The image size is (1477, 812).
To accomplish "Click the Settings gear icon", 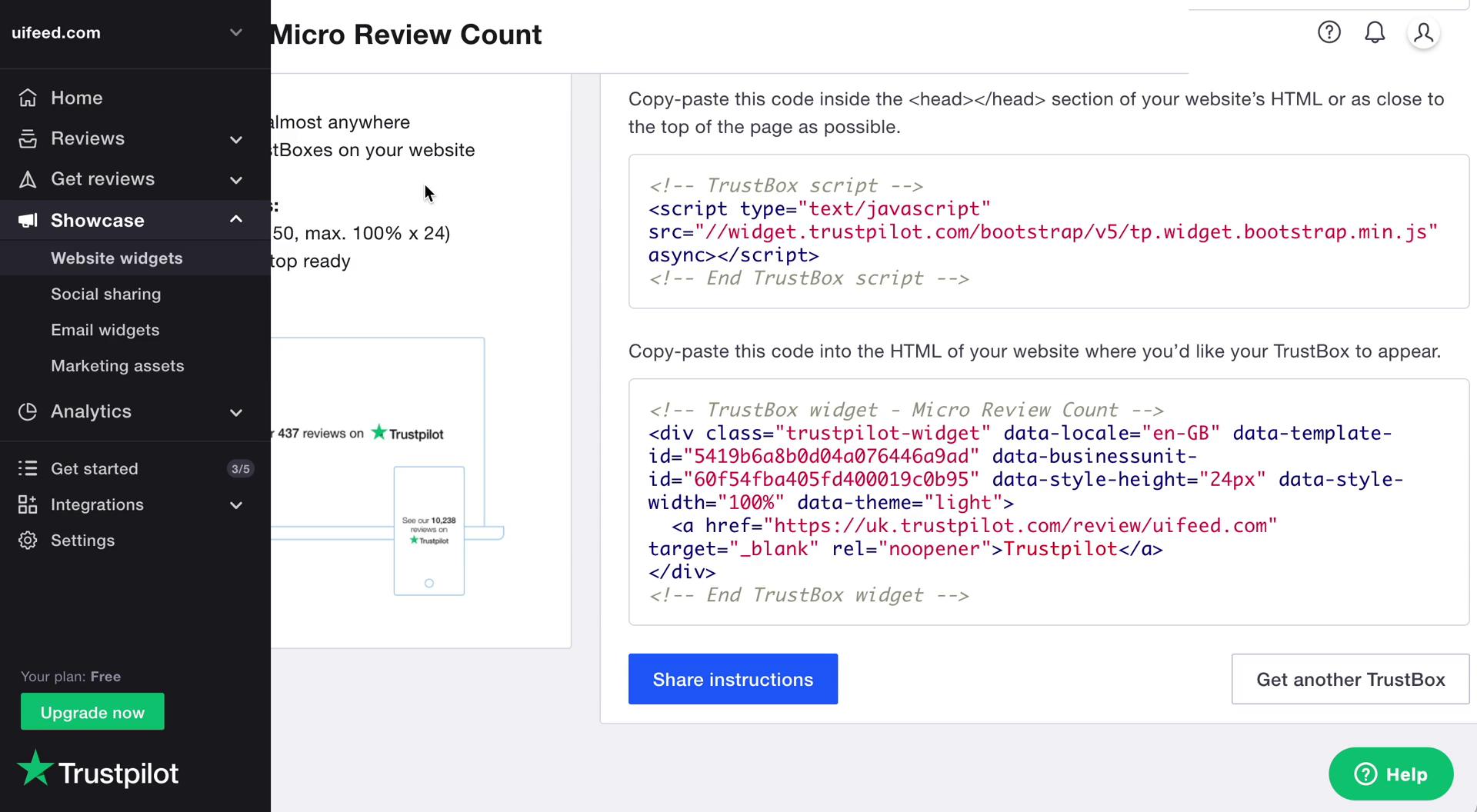I will (28, 541).
